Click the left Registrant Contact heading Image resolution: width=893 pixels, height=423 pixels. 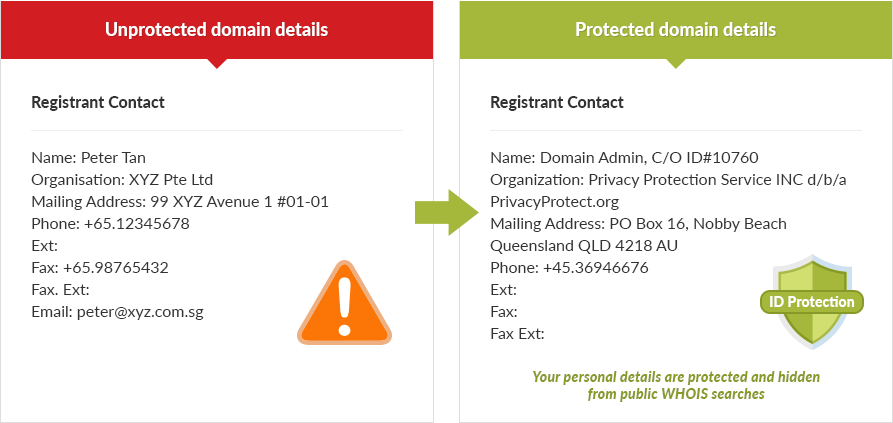(x=98, y=102)
